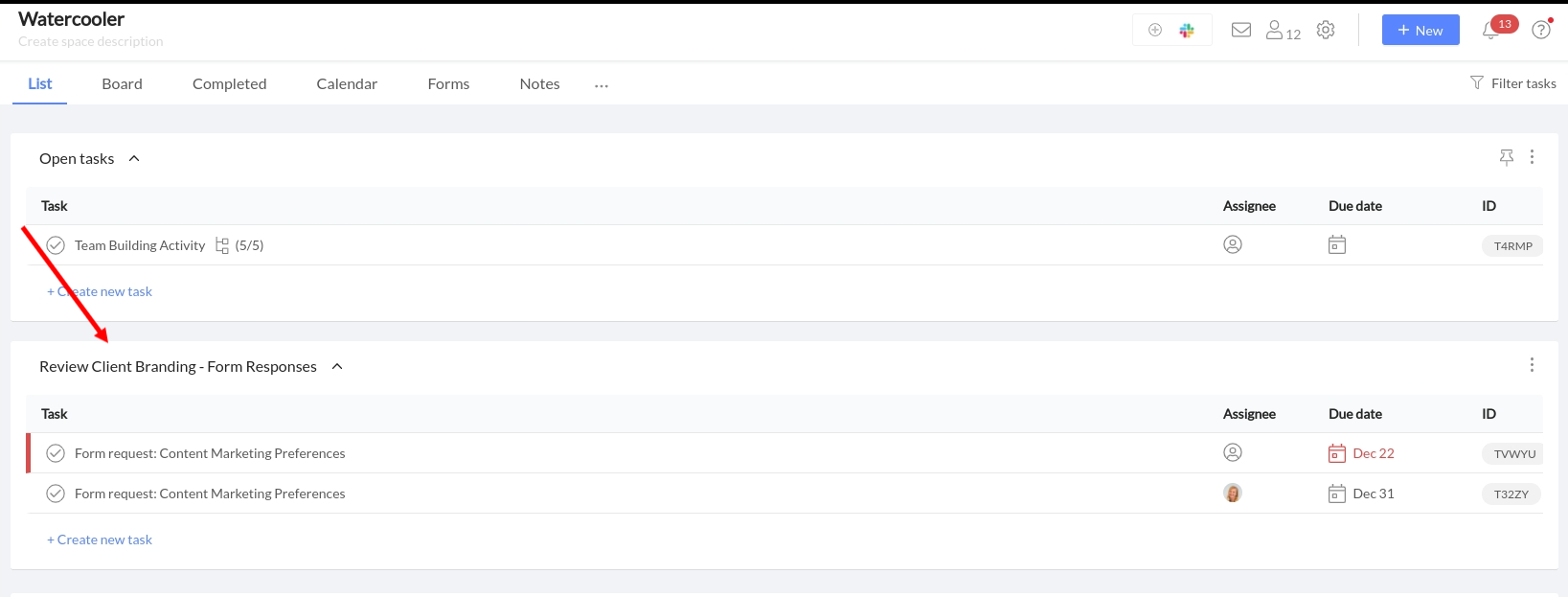Image resolution: width=1568 pixels, height=597 pixels.
Task: Open form request task with ID T32ZY
Action: pos(210,494)
